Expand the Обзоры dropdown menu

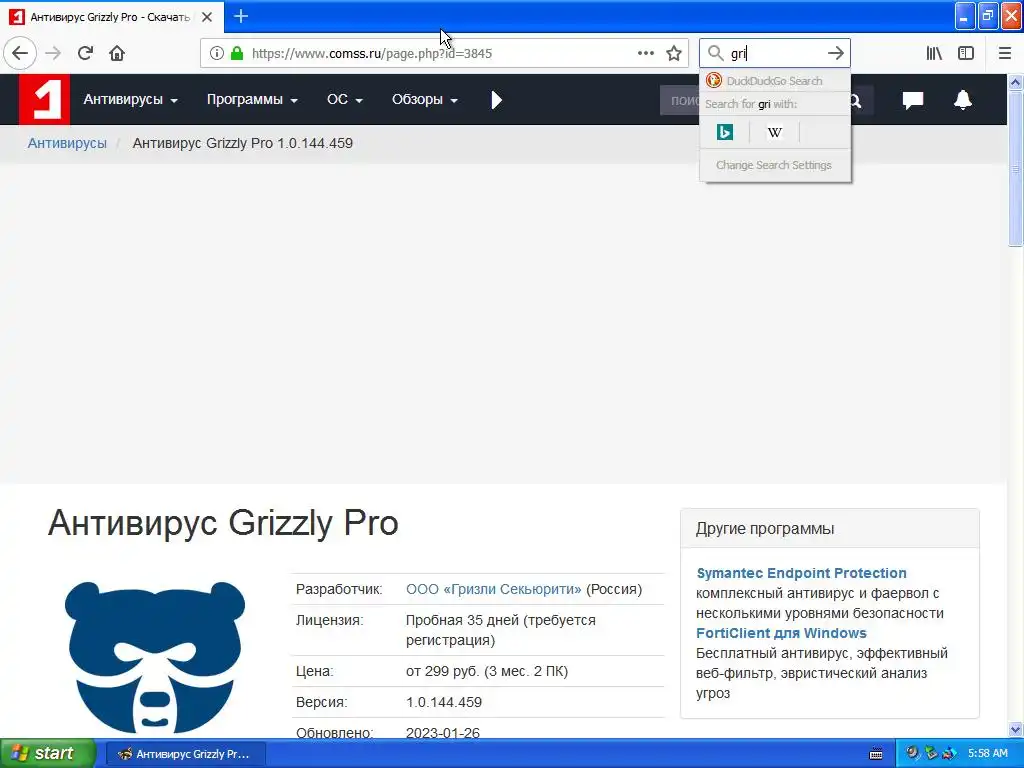point(424,99)
